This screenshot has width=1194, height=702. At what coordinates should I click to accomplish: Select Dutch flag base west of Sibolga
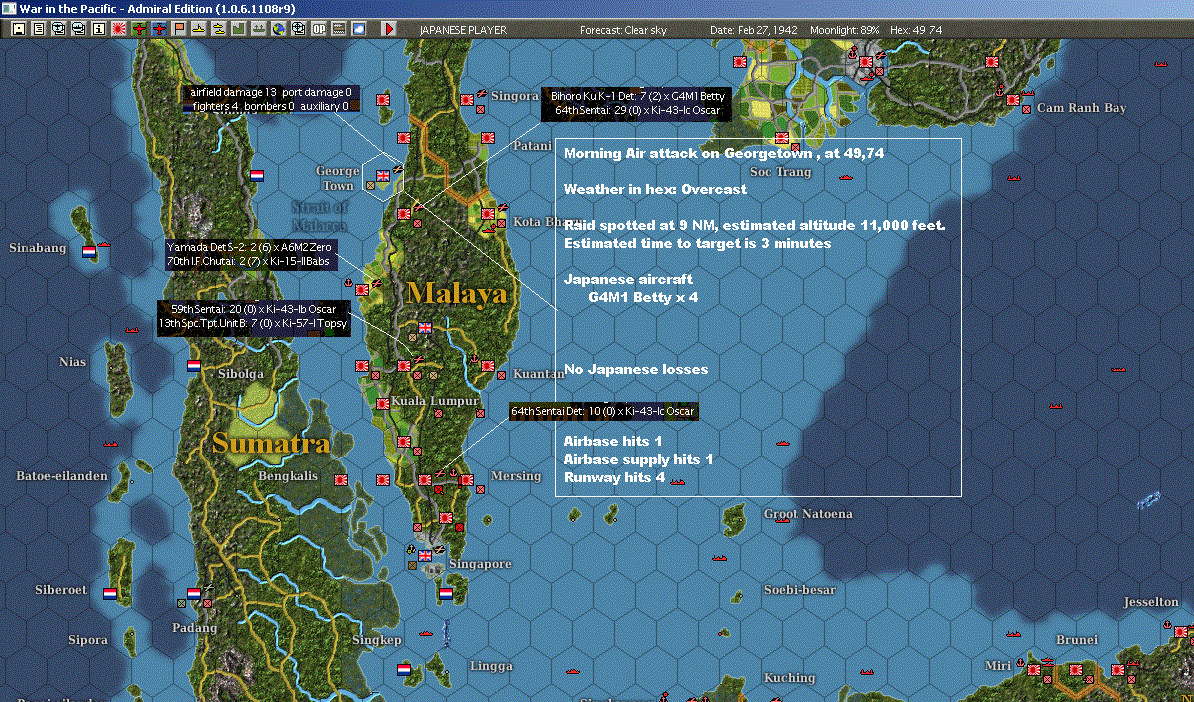click(193, 365)
